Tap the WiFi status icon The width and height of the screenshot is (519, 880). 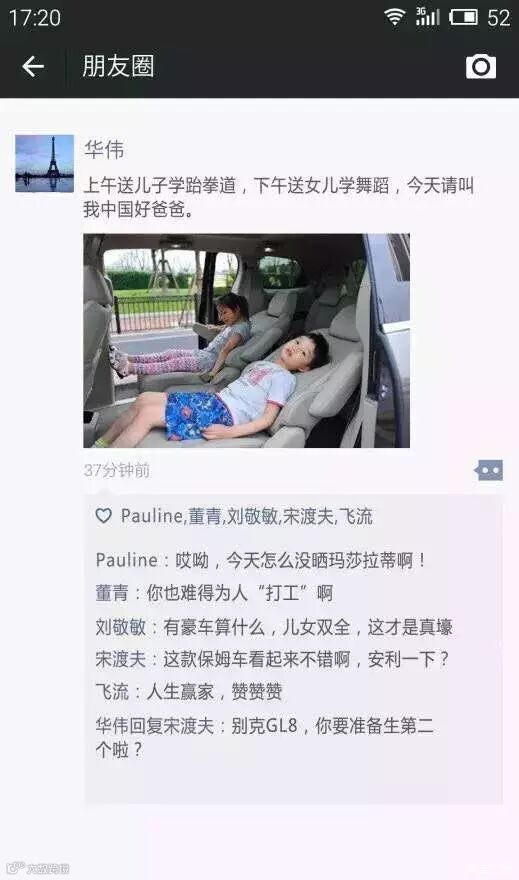[394, 17]
